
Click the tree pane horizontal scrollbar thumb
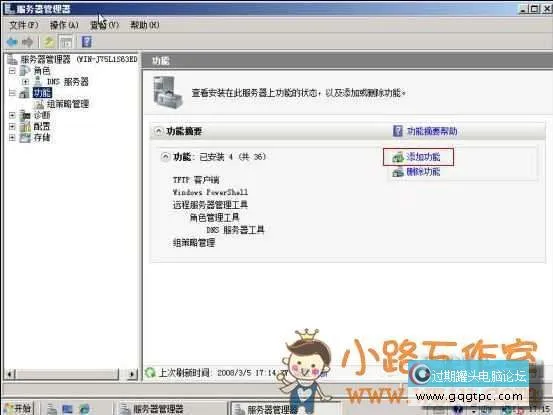tap(67, 374)
